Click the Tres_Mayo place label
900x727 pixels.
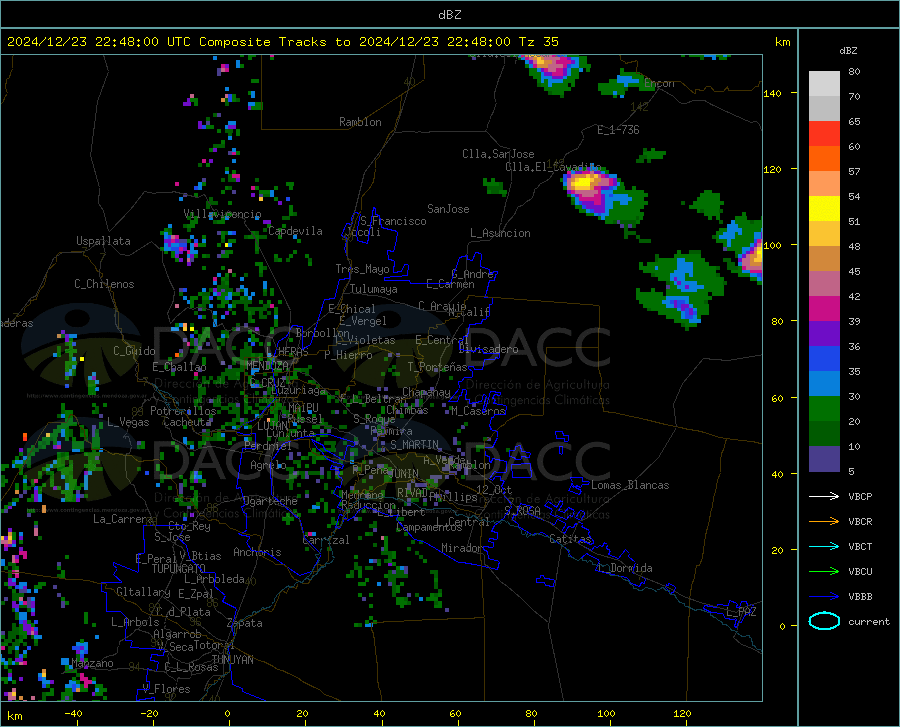pyautogui.click(x=362, y=269)
